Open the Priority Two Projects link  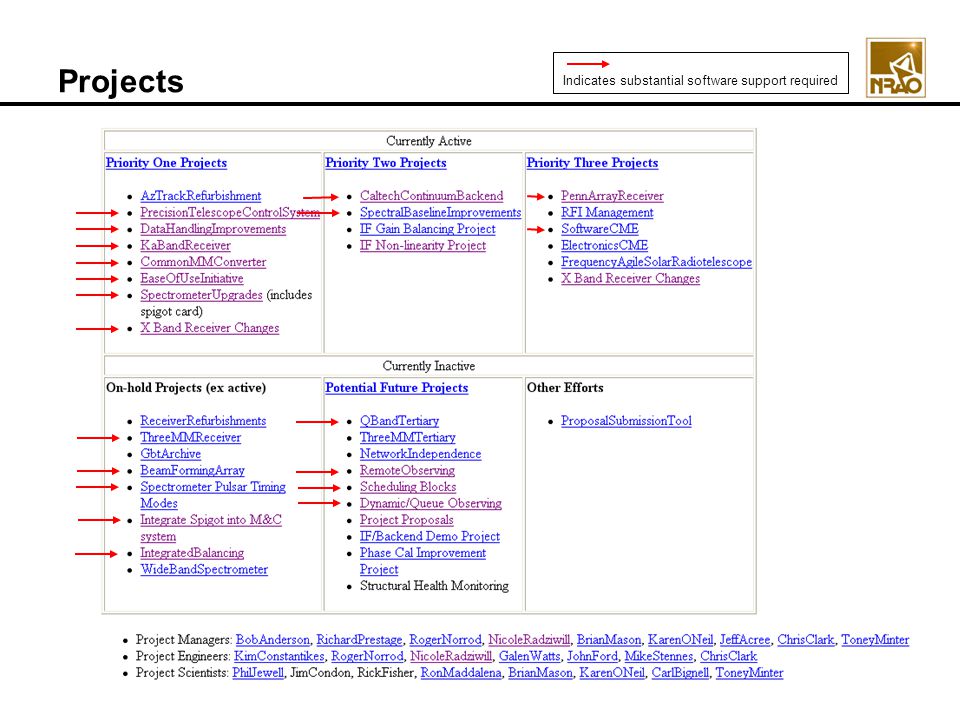(x=386, y=163)
